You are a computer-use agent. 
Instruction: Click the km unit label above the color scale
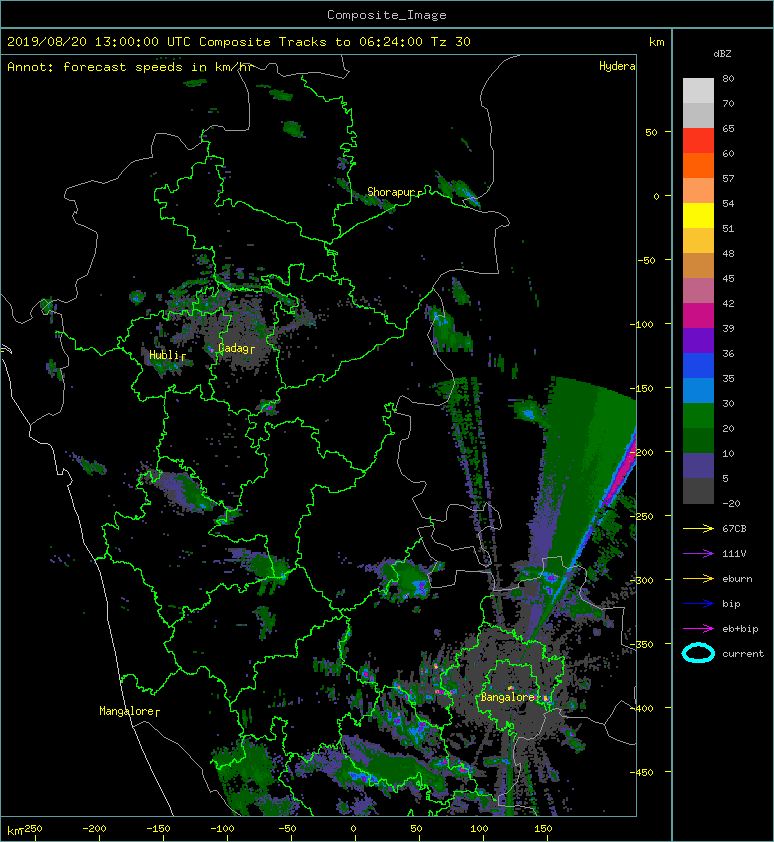[656, 42]
